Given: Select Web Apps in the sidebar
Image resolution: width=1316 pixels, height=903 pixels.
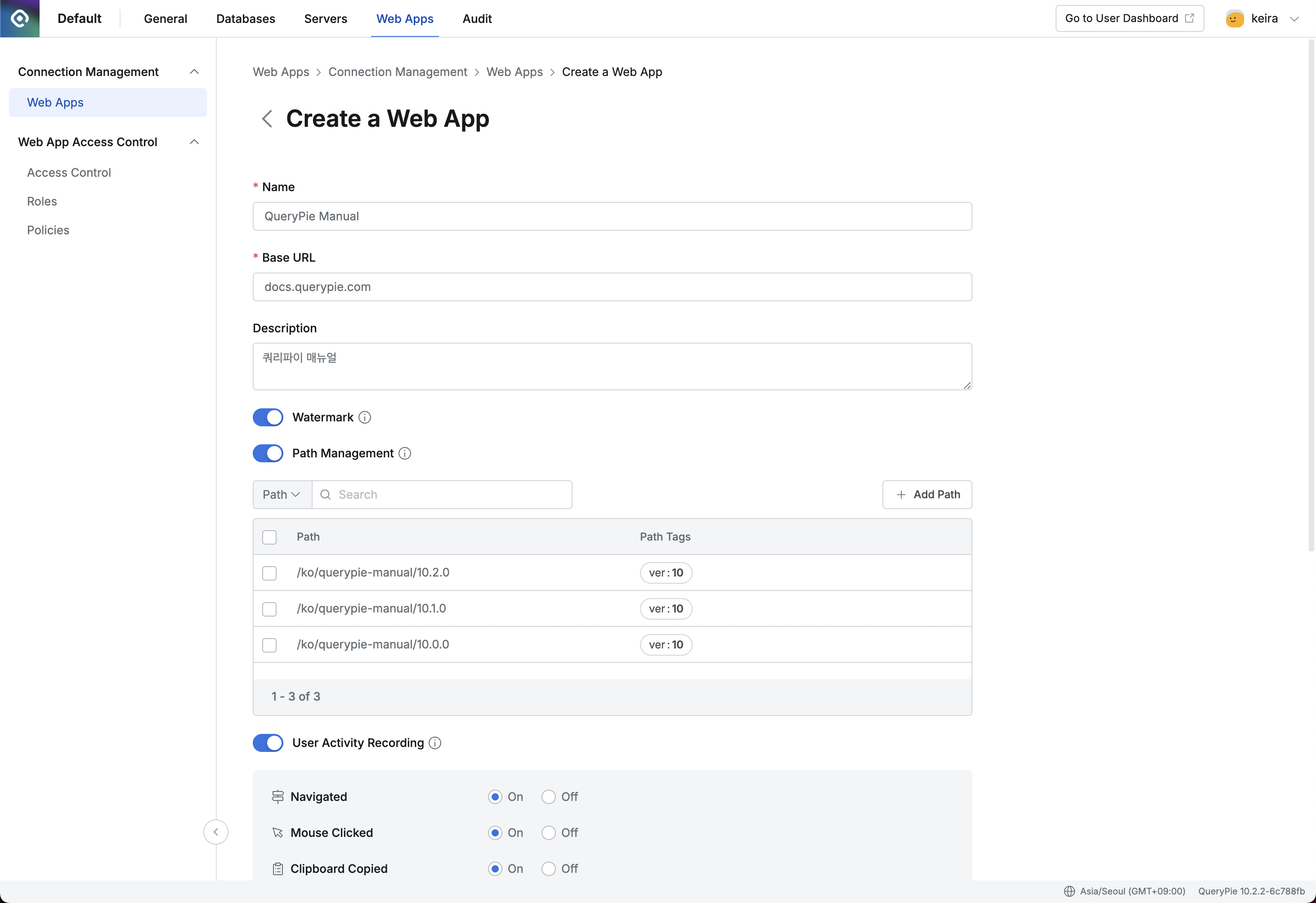Looking at the screenshot, I should pyautogui.click(x=107, y=103).
